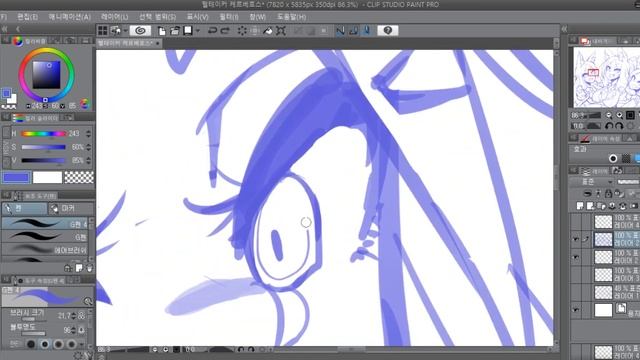Rotate canvas right in Navigator
Screen dimensions: 640x360
pyautogui.click(x=619, y=126)
